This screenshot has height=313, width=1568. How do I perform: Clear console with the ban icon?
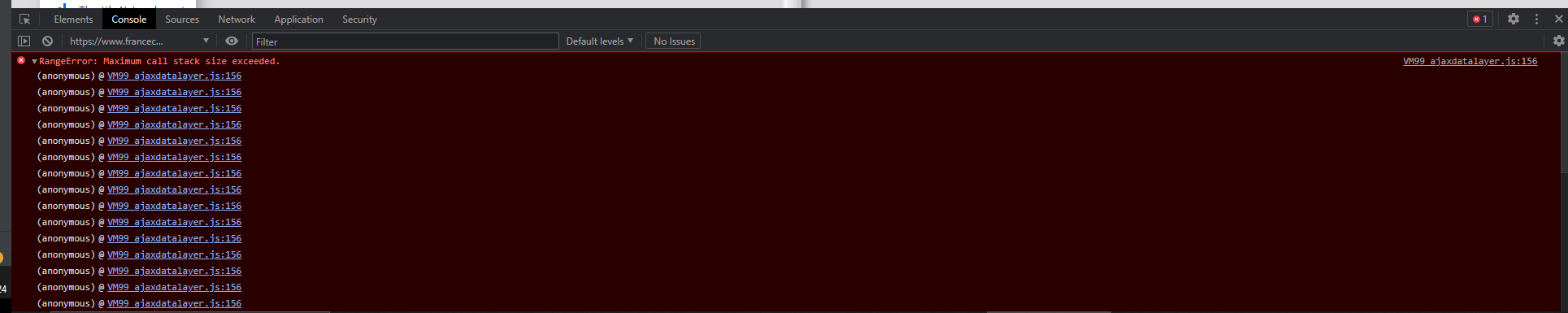(x=48, y=41)
